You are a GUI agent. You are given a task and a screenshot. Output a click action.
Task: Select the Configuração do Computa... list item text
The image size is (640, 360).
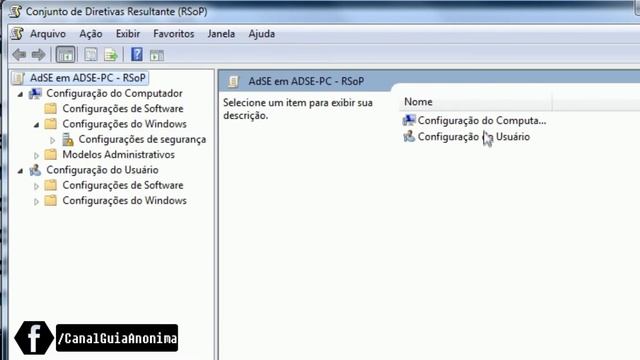tap(482, 120)
